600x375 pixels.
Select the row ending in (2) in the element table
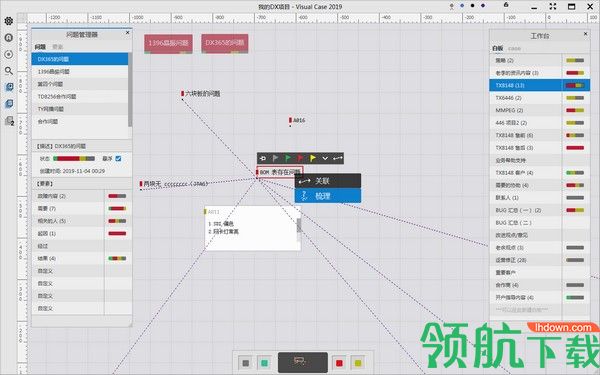pos(82,196)
